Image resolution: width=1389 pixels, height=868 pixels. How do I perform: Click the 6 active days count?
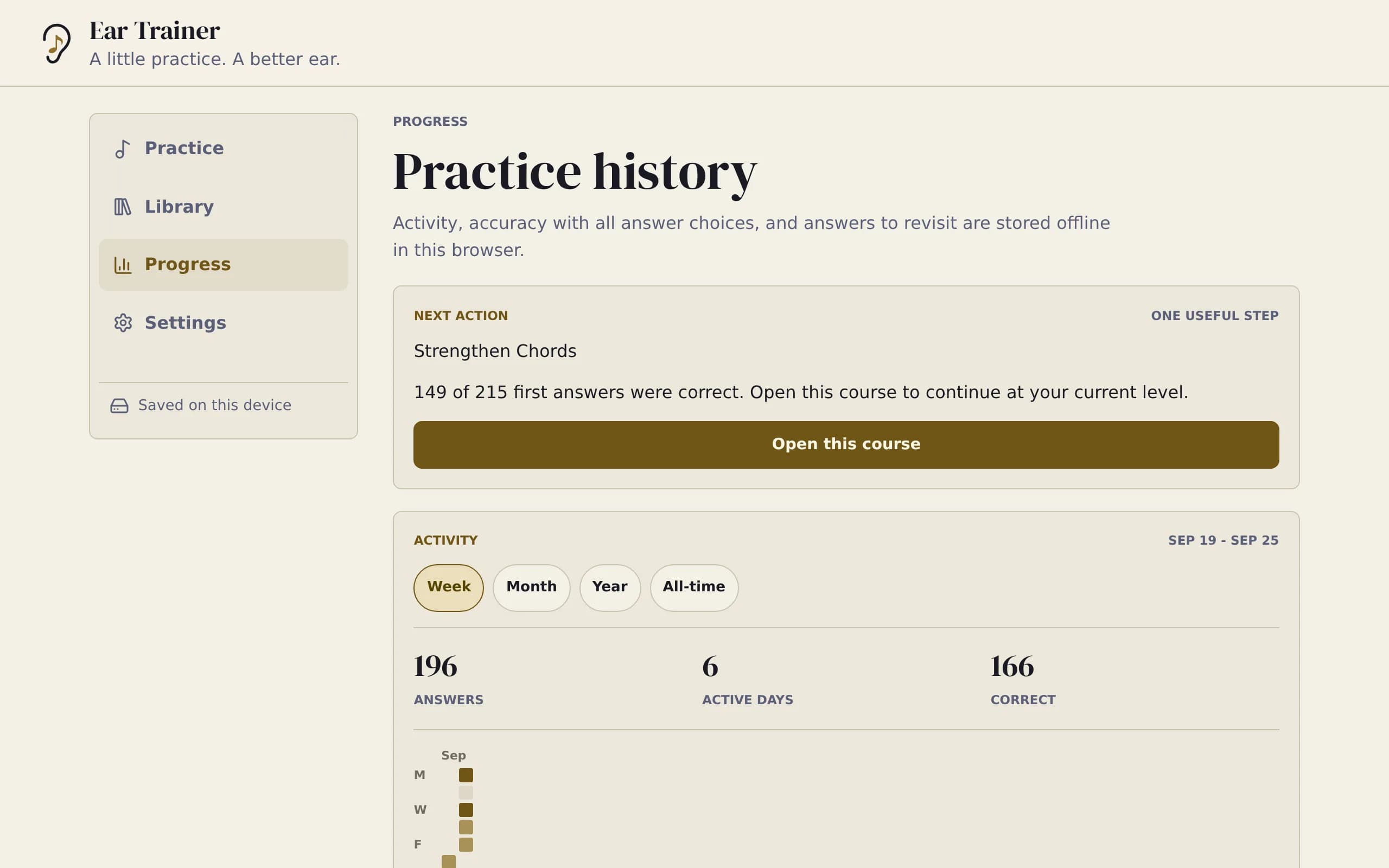click(710, 667)
